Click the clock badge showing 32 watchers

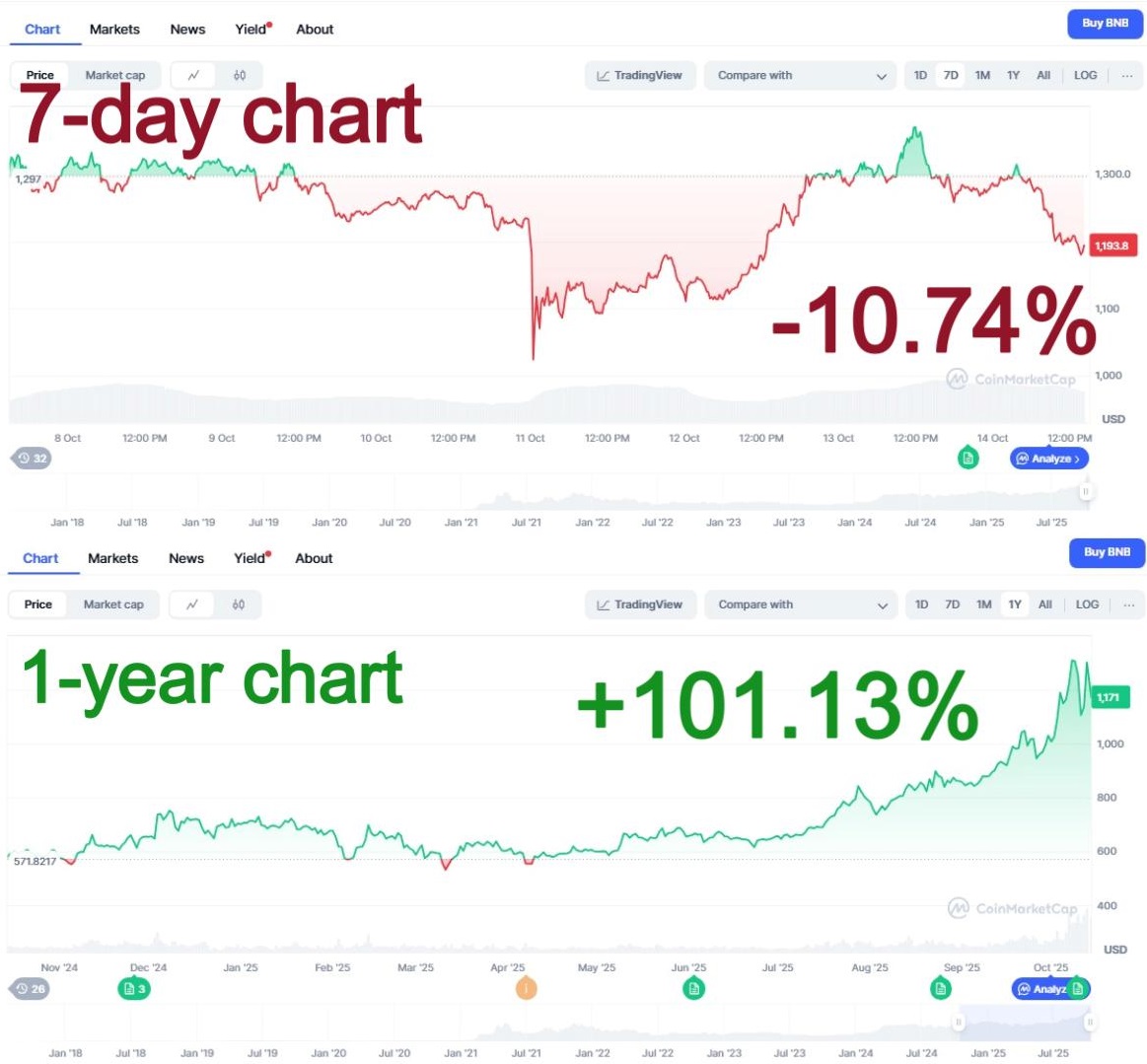pos(30,458)
